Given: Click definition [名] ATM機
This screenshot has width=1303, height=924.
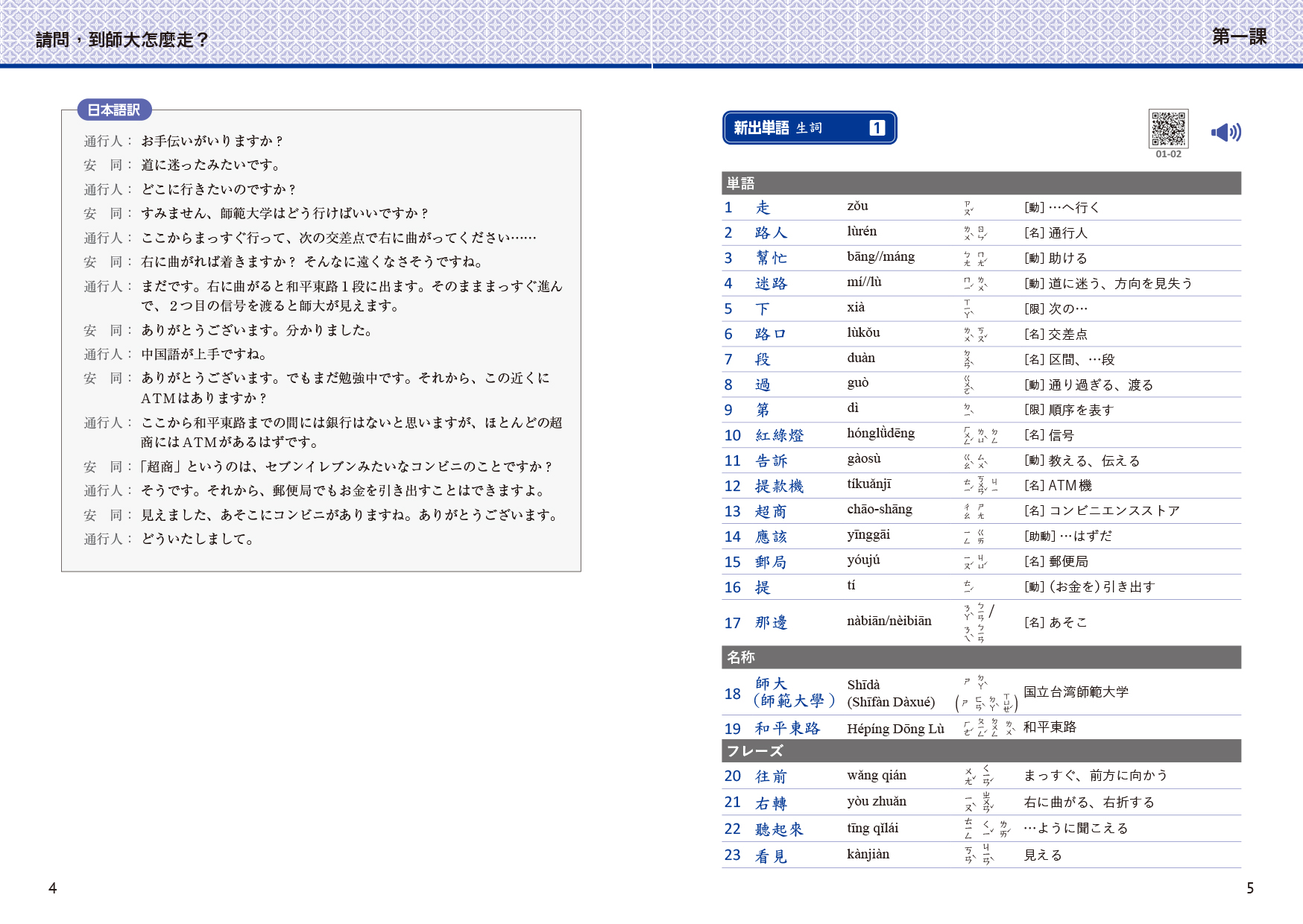Looking at the screenshot, I should [x=1058, y=486].
